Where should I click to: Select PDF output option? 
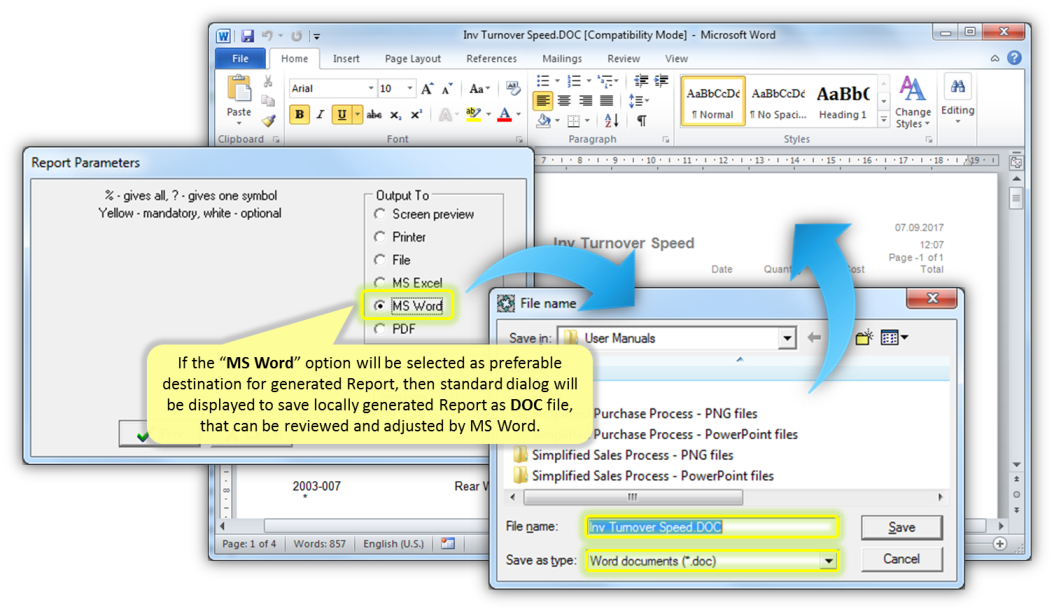(x=380, y=329)
